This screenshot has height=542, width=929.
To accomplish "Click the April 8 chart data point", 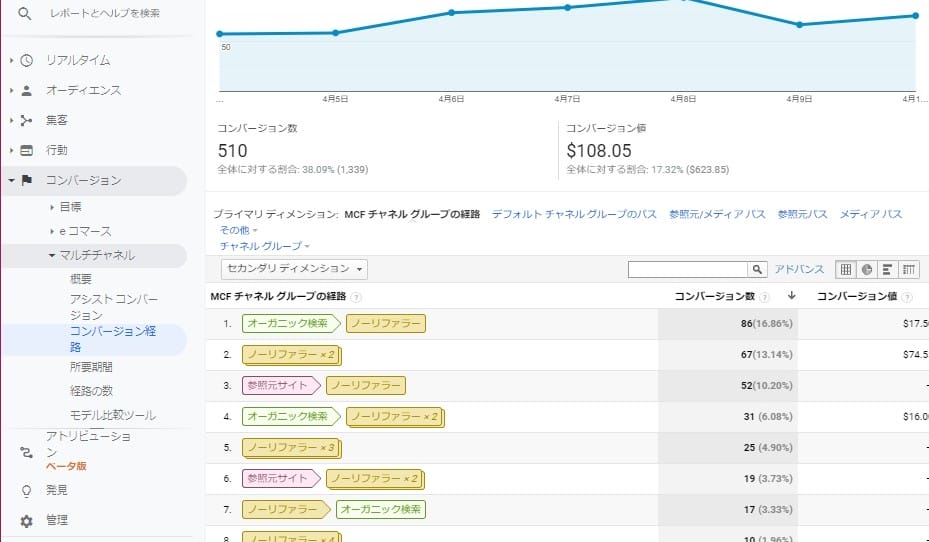I will click(x=684, y=1).
